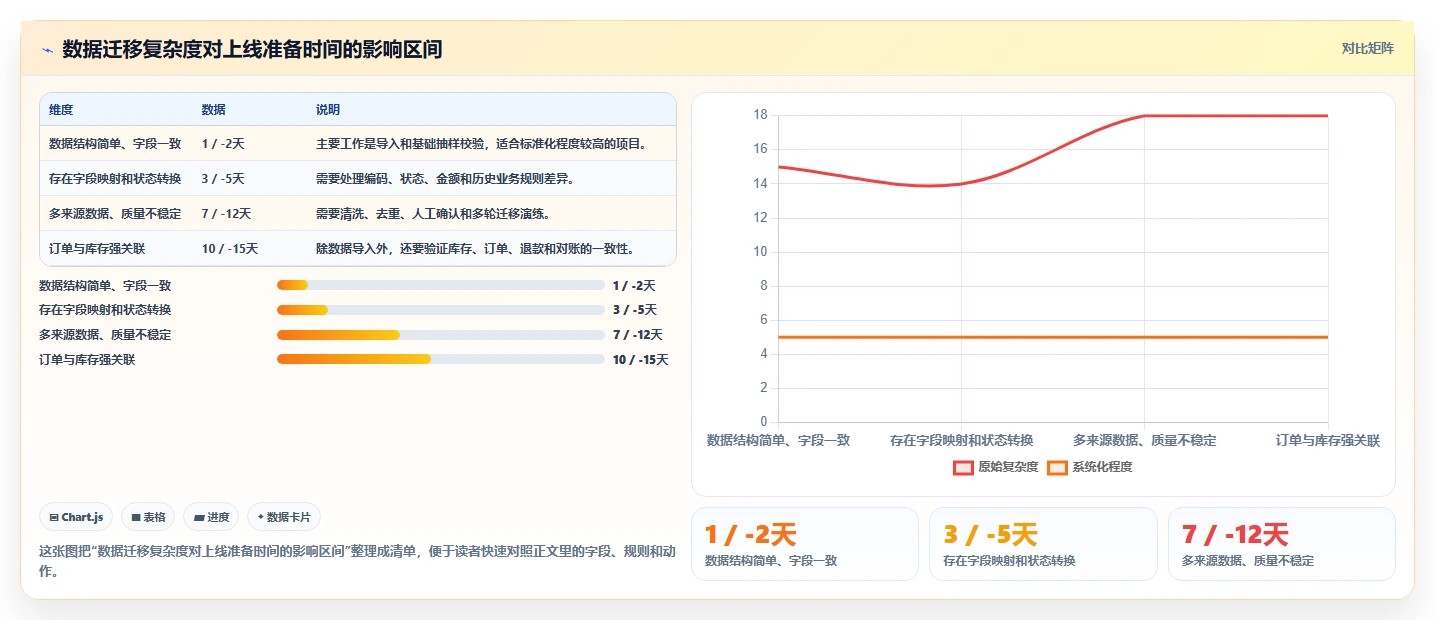1435x620 pixels.
Task: Click description starting 需要清洗、去重、人工确认
Action: 432,214
